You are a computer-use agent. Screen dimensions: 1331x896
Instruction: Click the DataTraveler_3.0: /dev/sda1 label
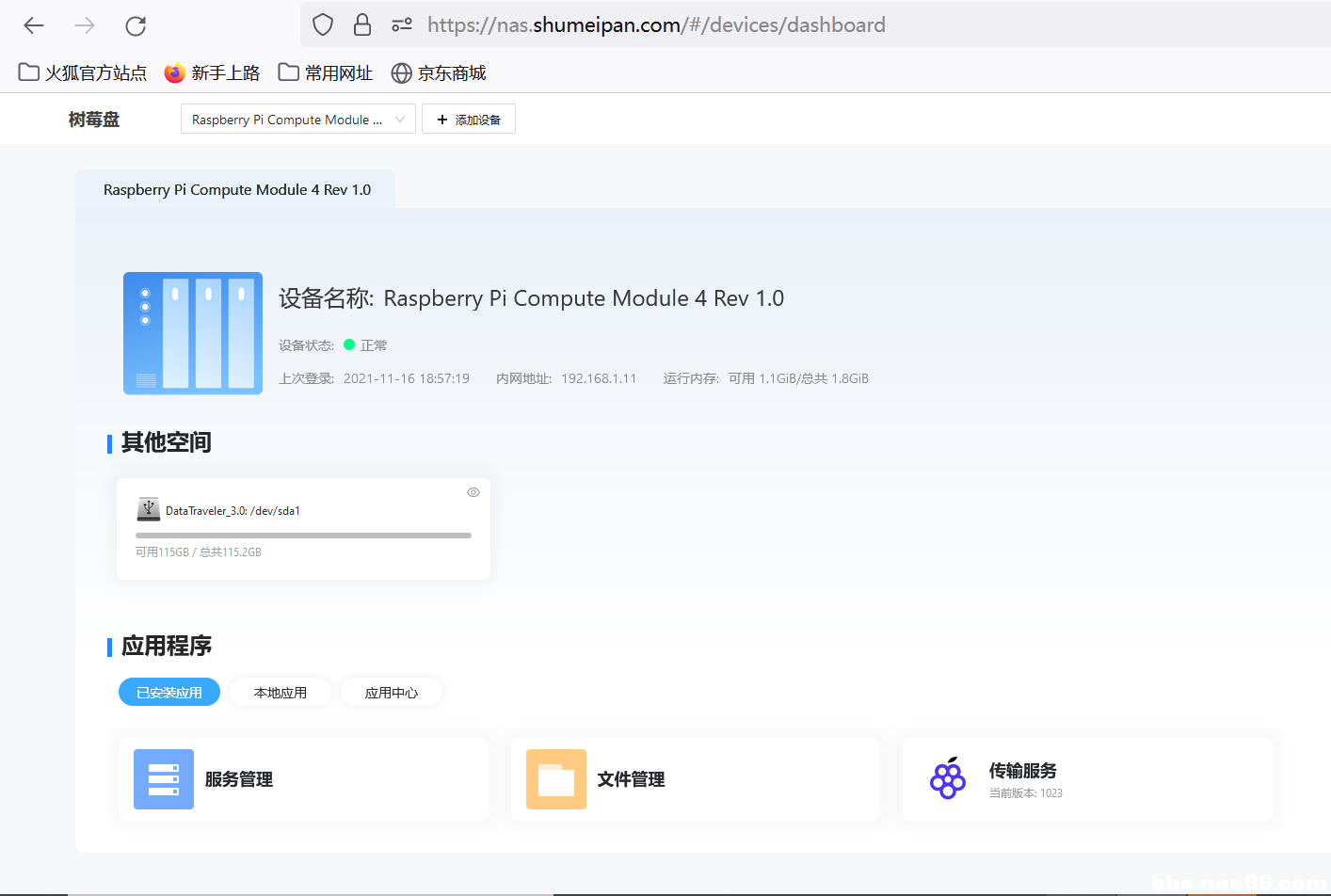(233, 511)
